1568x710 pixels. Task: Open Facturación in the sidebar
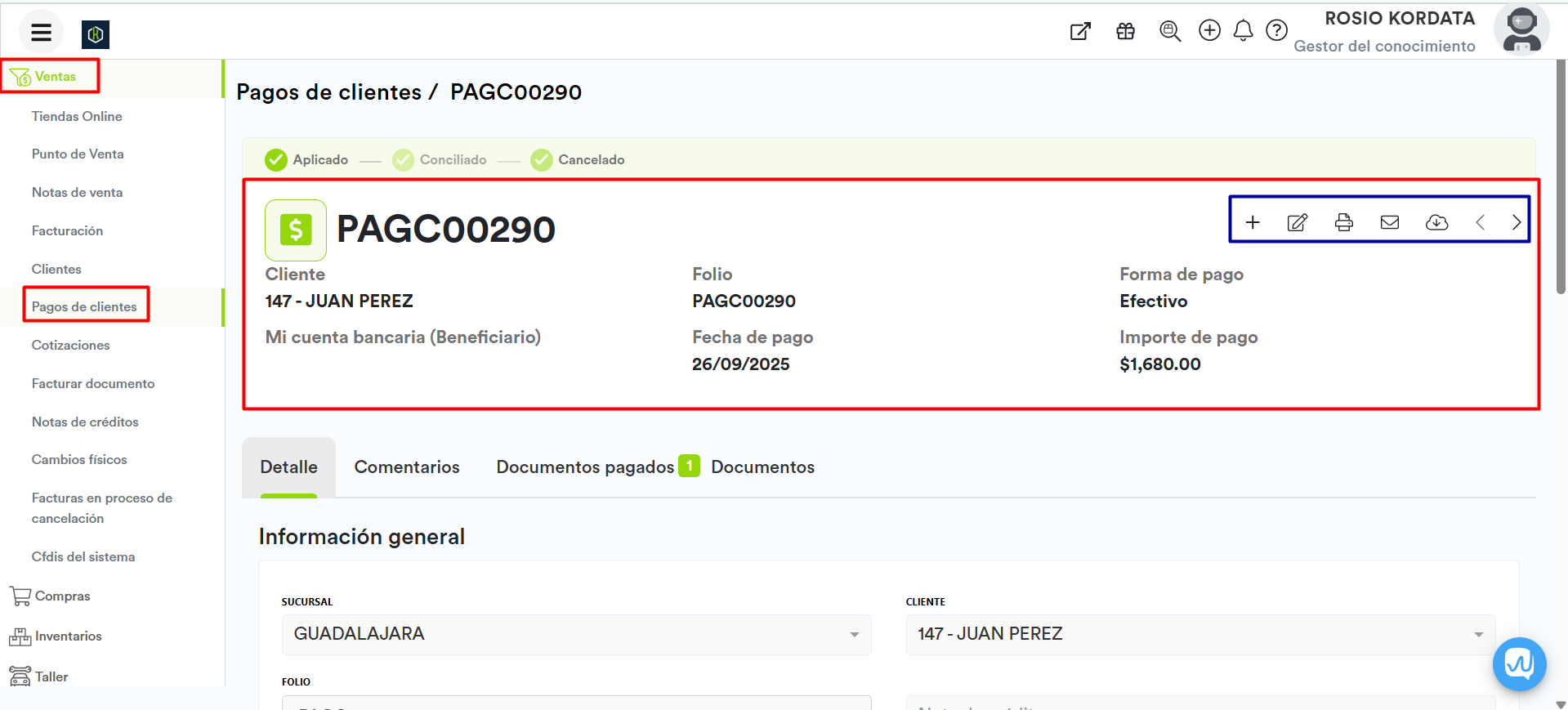point(67,231)
